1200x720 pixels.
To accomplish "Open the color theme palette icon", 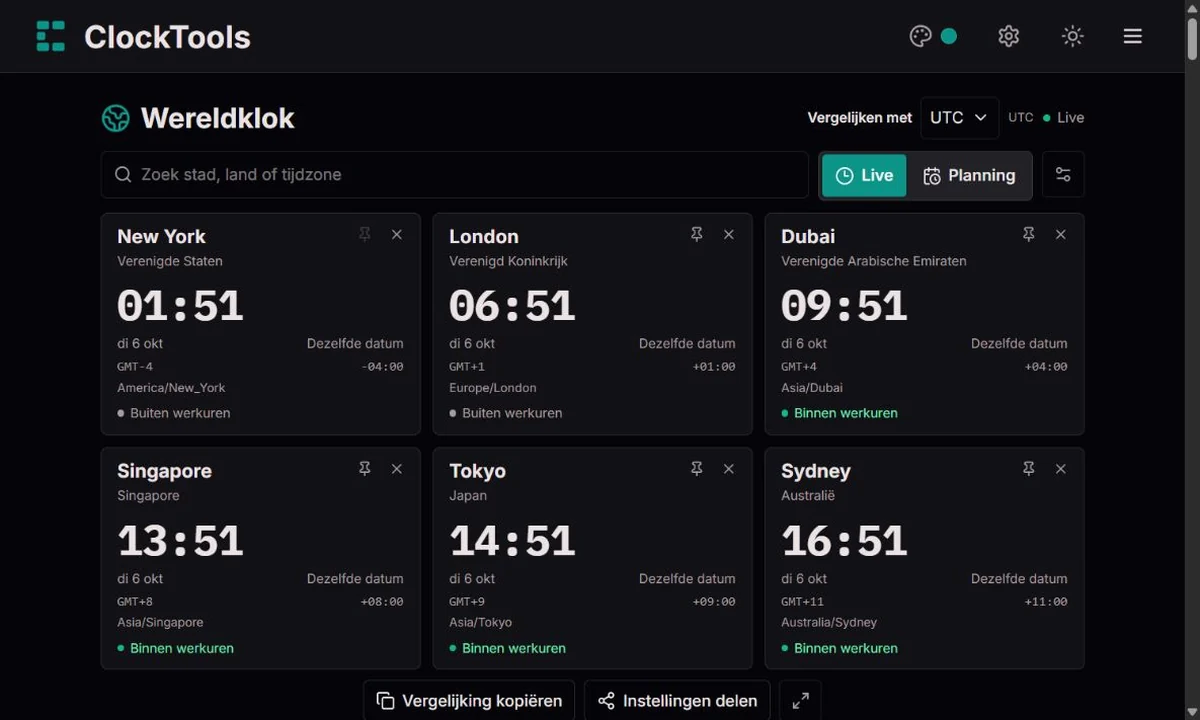I will 920,36.
